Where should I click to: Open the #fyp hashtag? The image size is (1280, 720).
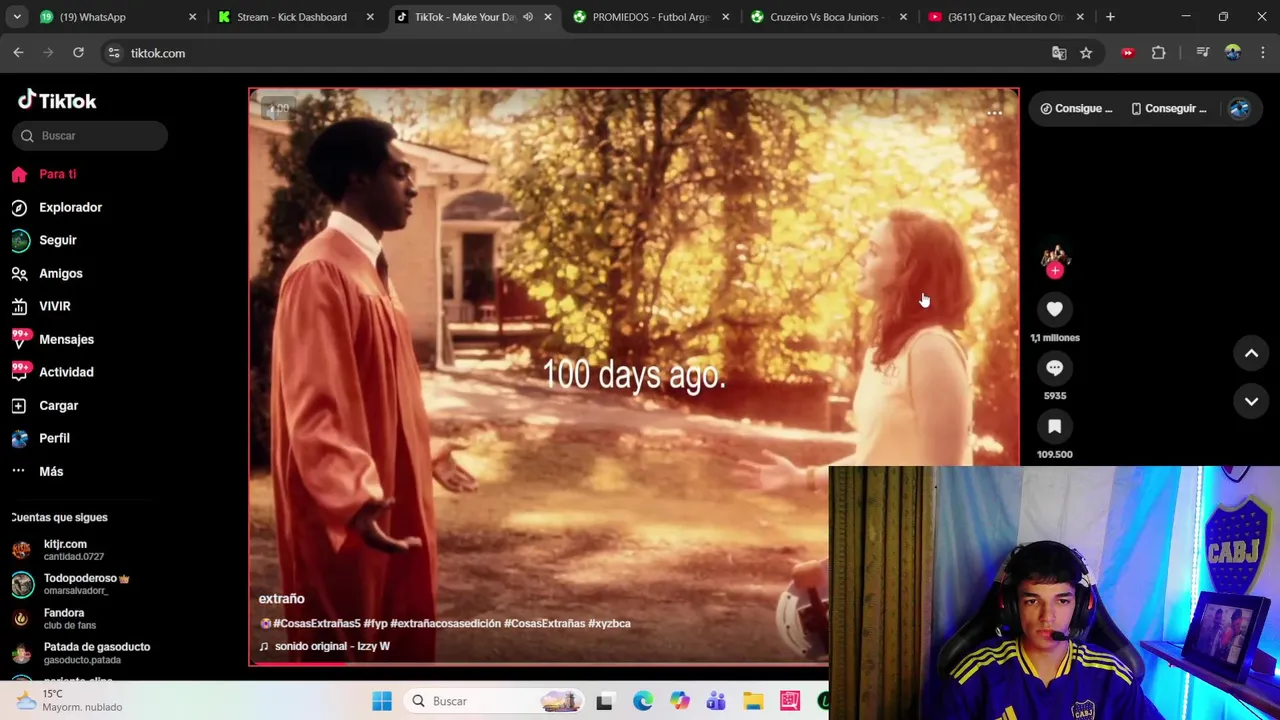375,623
